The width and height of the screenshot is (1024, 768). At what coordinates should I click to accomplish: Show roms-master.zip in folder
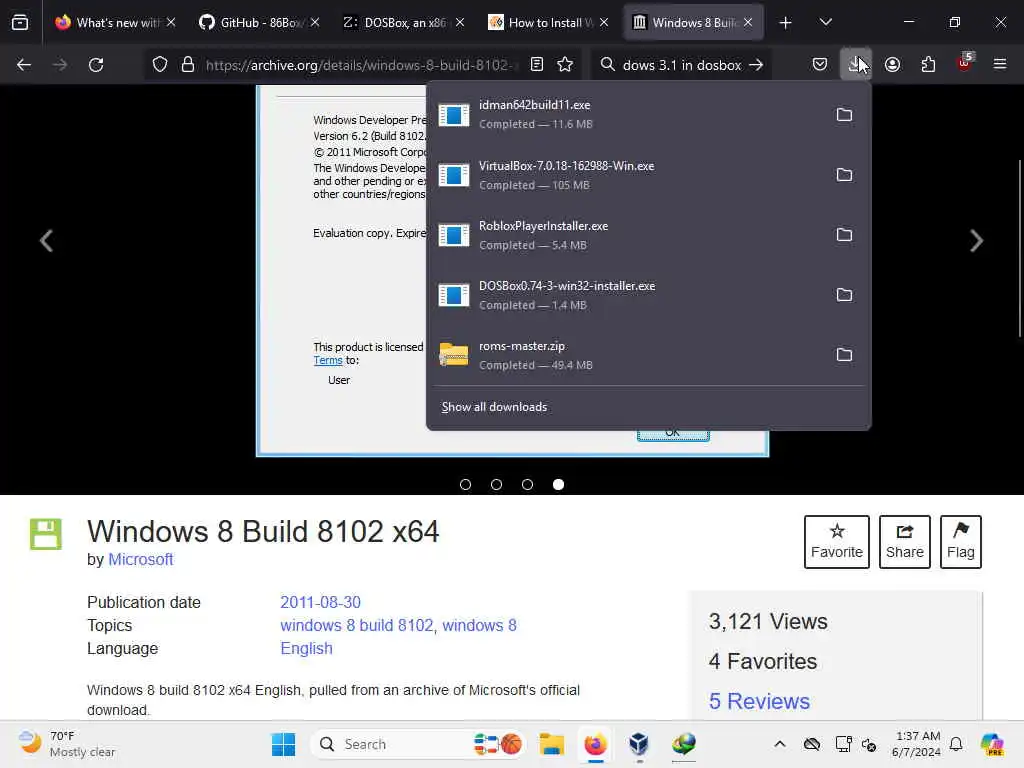click(x=844, y=355)
